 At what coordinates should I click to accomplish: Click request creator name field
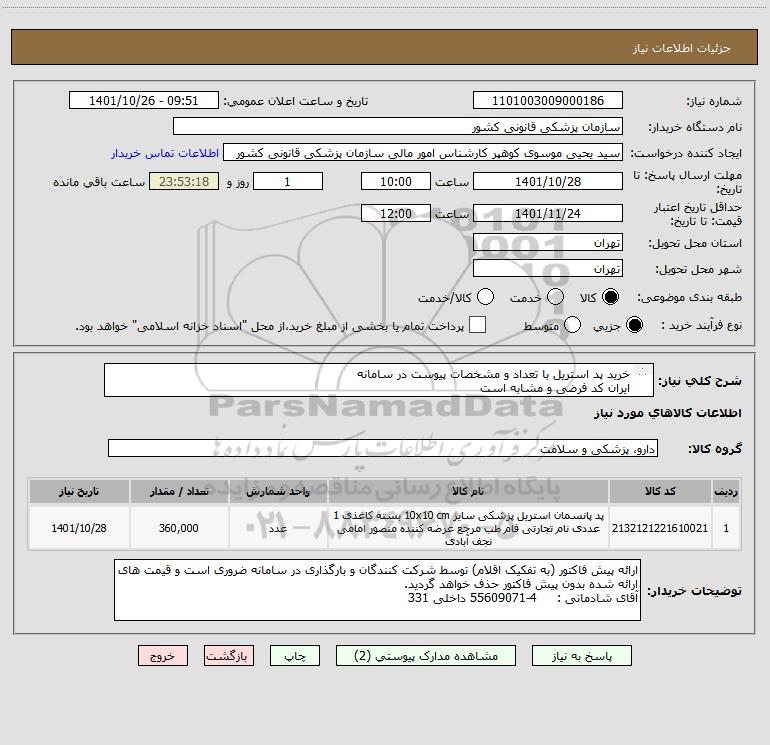click(423, 153)
